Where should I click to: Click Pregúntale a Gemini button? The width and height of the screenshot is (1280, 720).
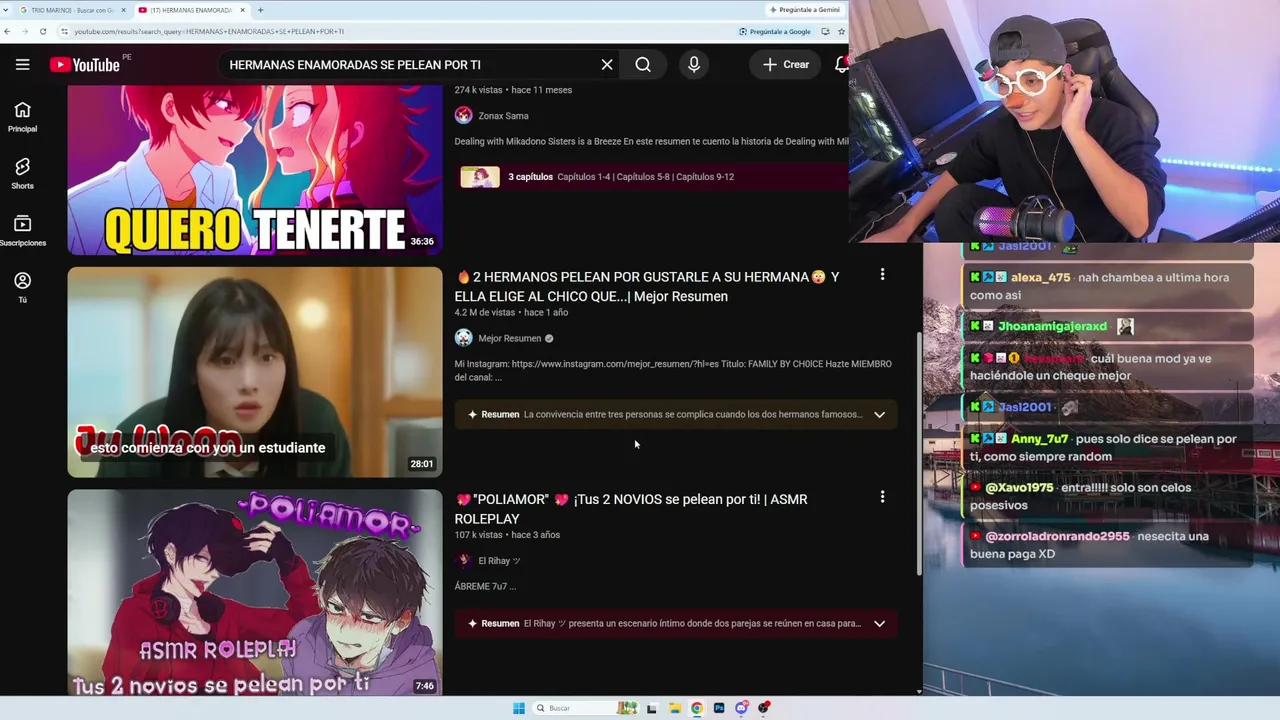click(805, 10)
